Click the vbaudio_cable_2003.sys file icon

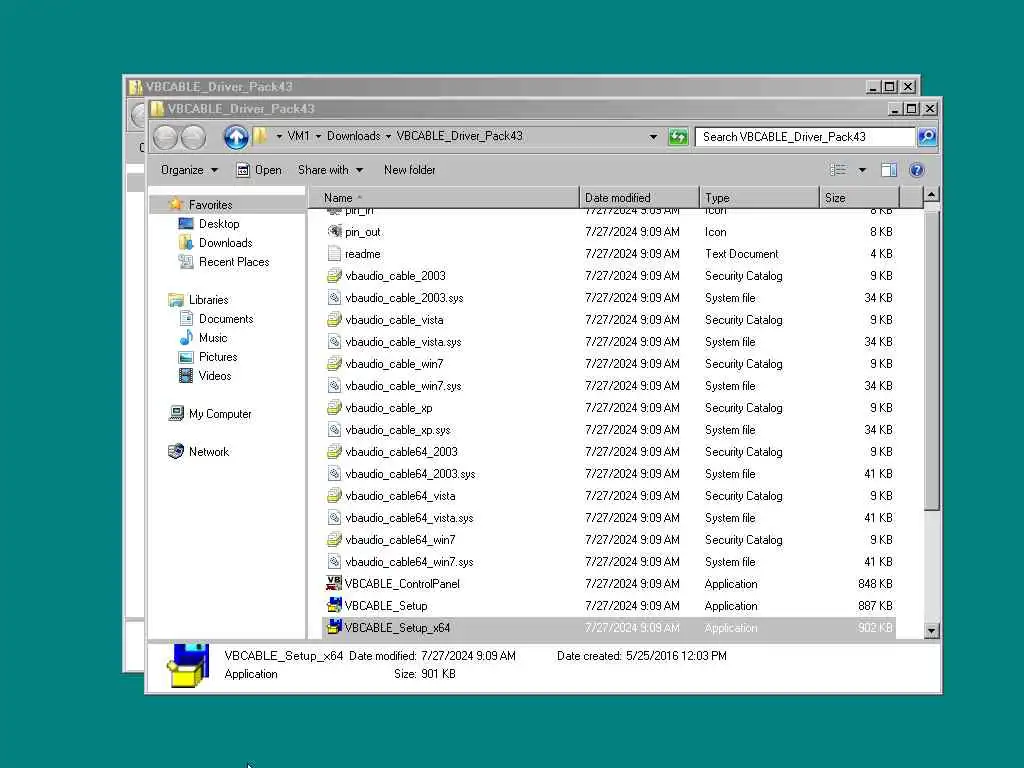334,298
